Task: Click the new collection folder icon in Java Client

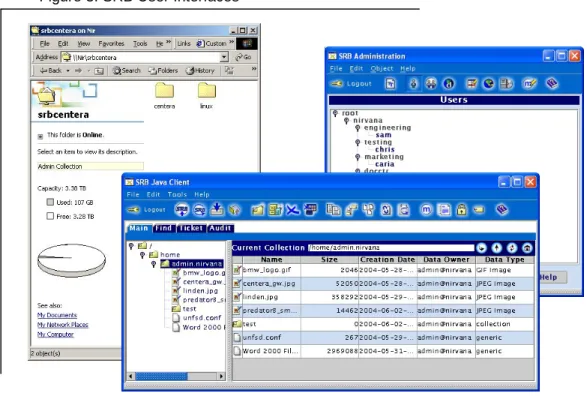Action: [258, 210]
